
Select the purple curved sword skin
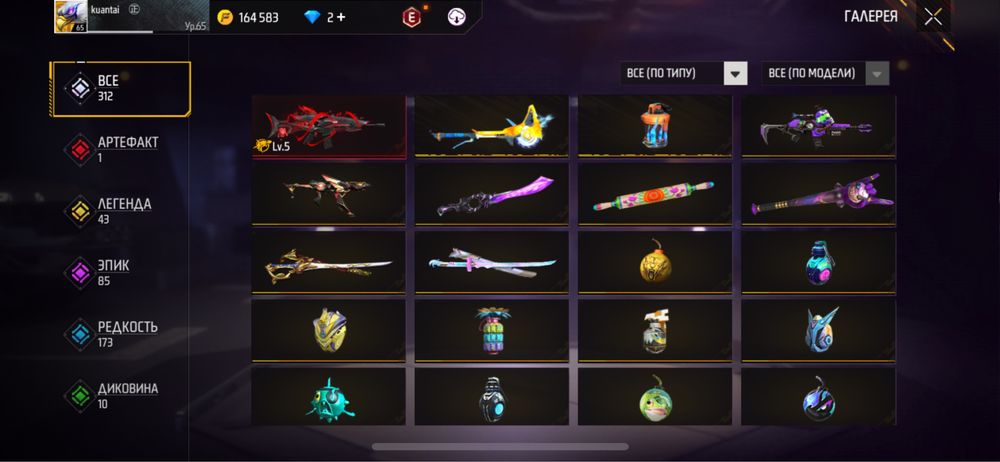pos(492,194)
